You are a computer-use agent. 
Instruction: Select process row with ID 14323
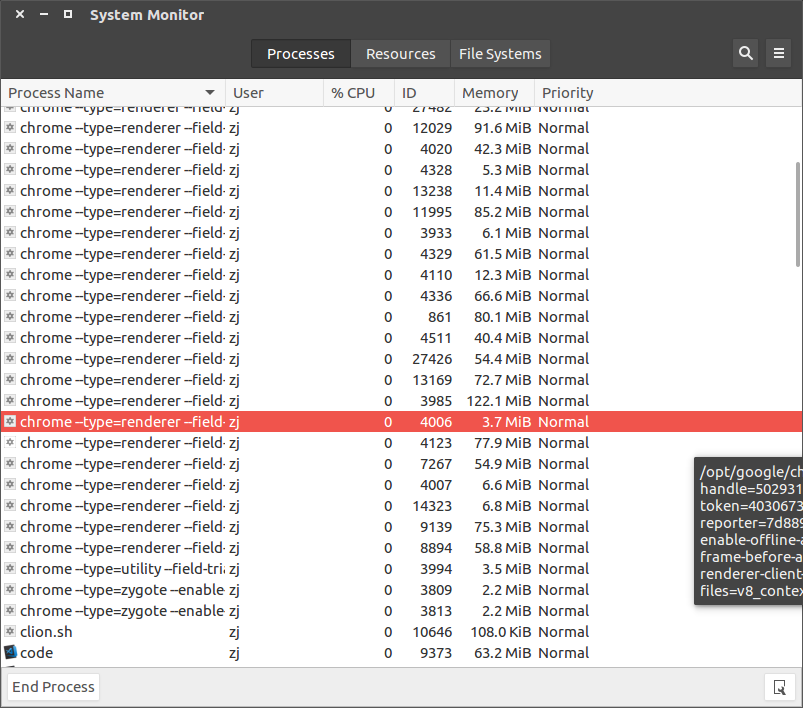(x=402, y=506)
